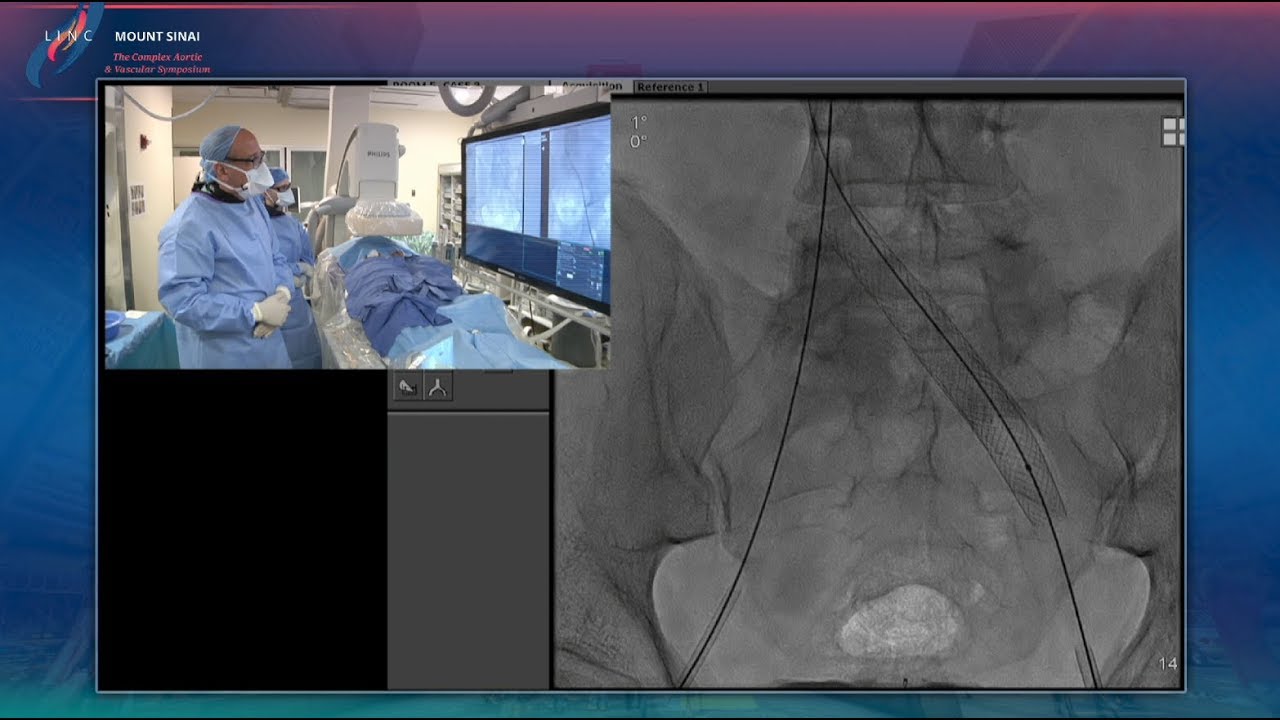Click the 0° angulation readout

[x=638, y=141]
